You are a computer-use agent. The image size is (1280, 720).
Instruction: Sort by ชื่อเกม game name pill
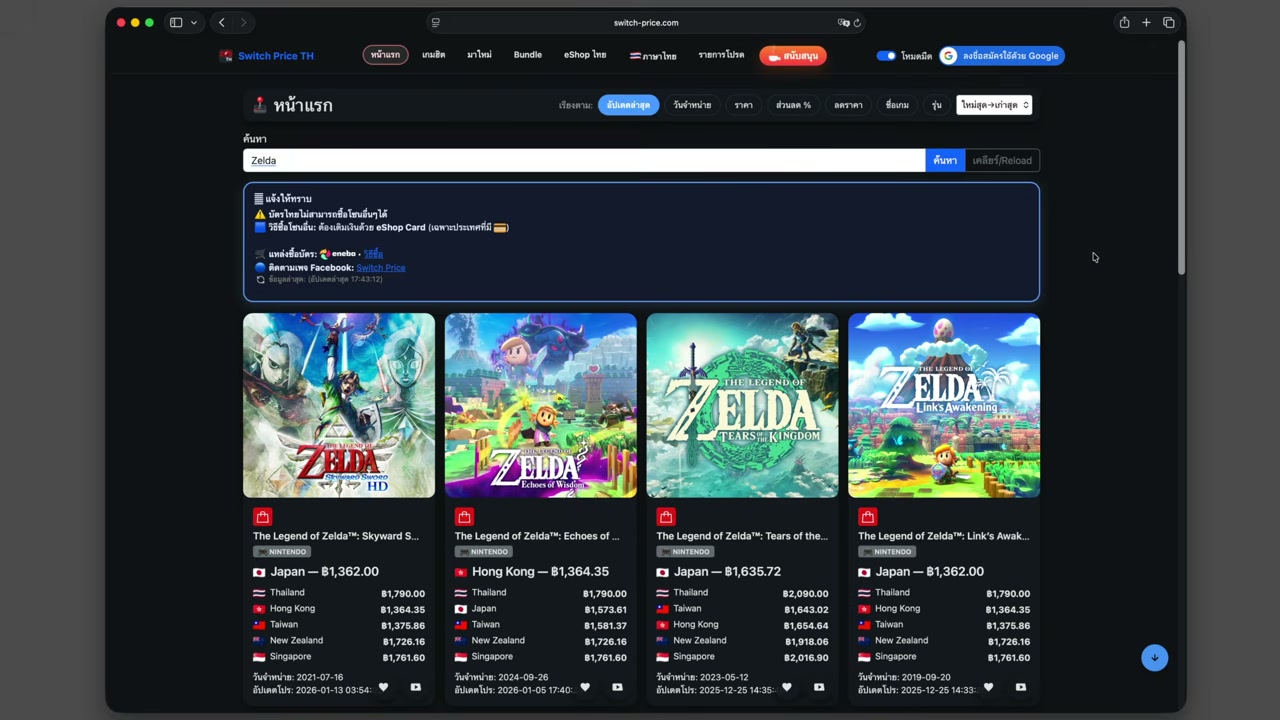click(897, 105)
